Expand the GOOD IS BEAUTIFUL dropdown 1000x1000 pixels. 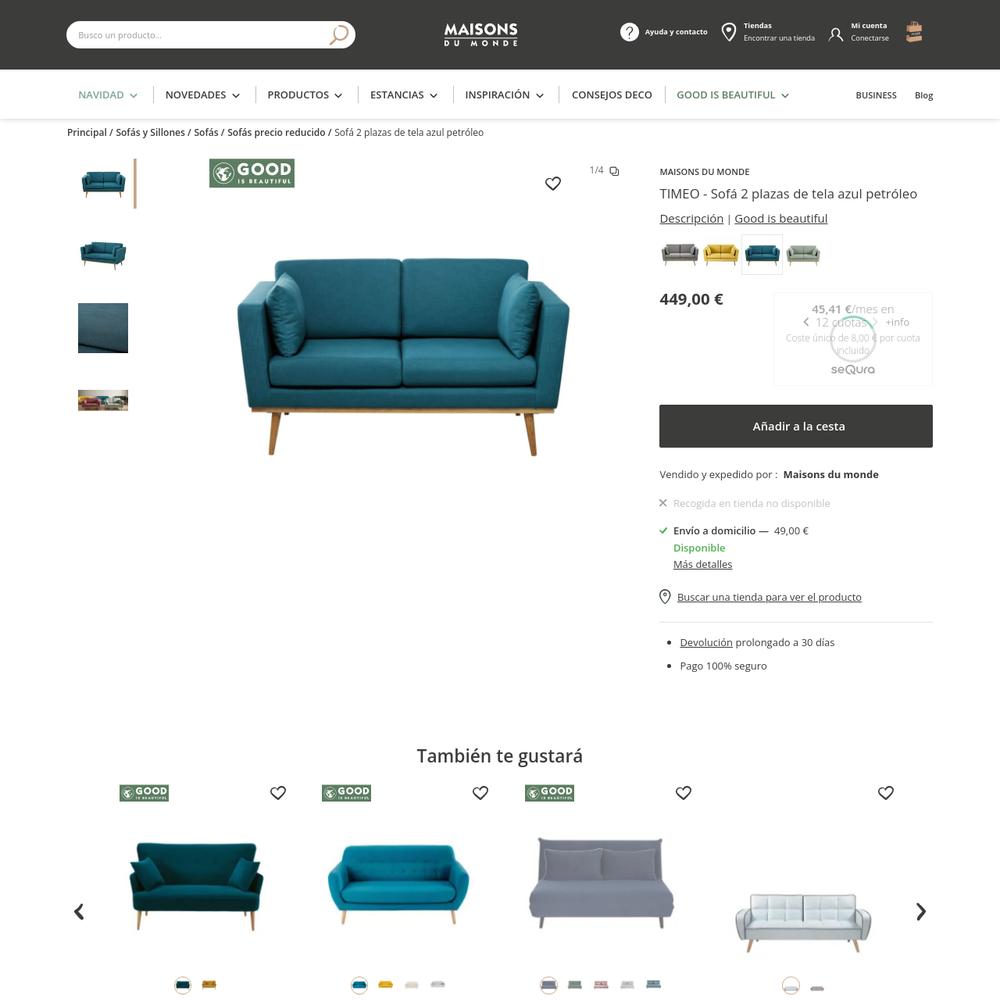click(x=733, y=95)
